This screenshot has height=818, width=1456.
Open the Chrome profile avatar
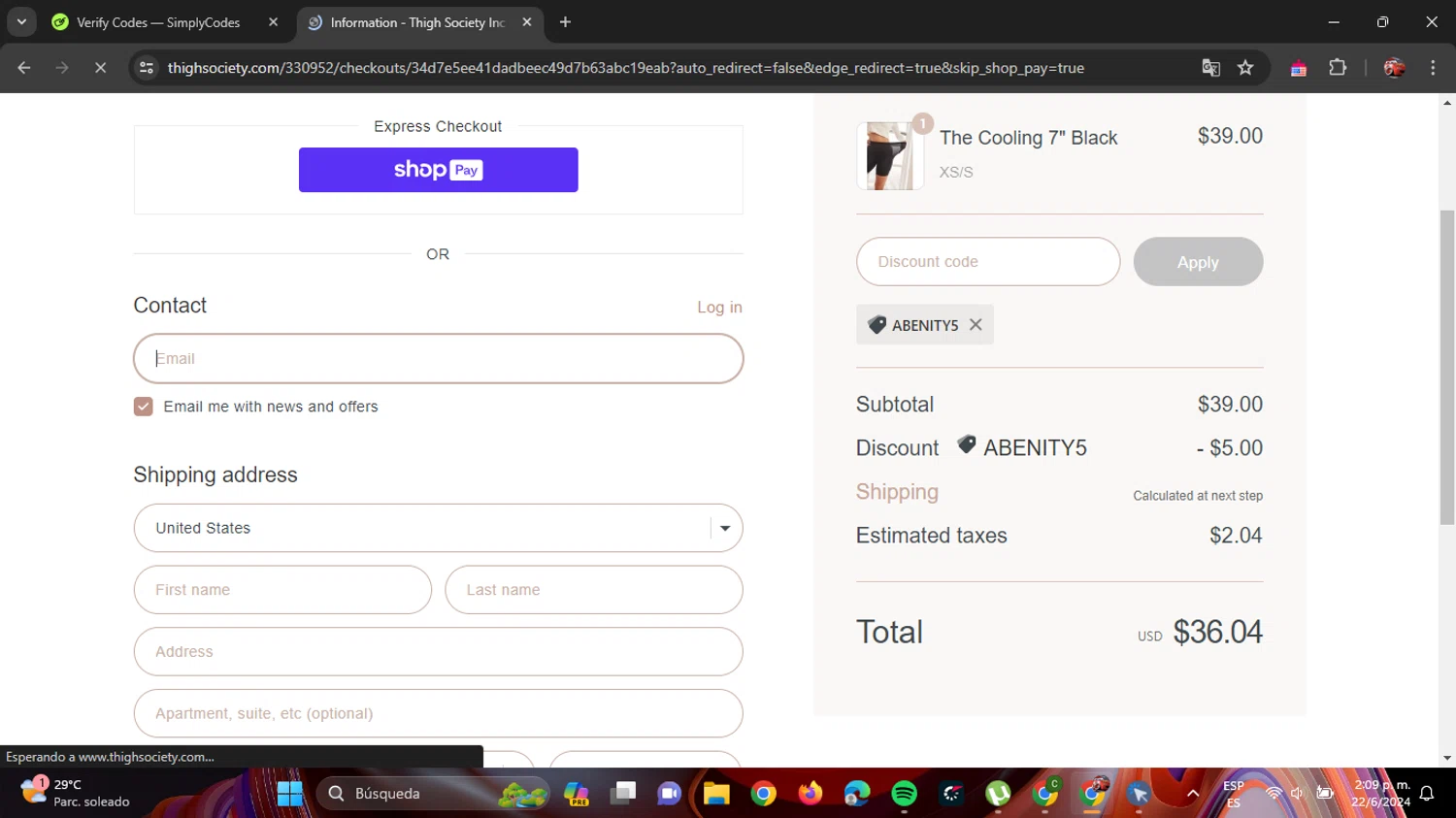(1394, 68)
